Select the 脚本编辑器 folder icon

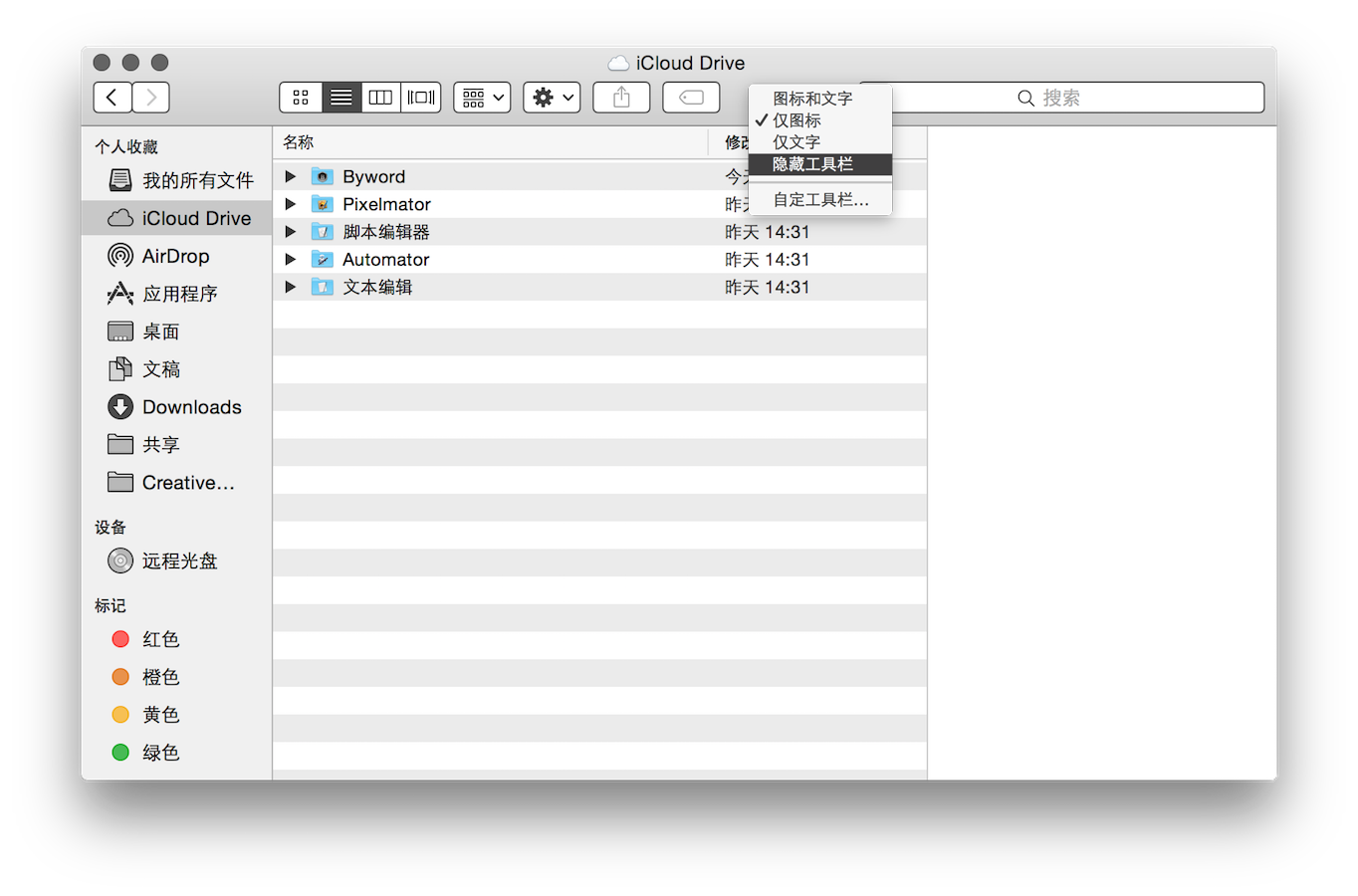click(322, 232)
